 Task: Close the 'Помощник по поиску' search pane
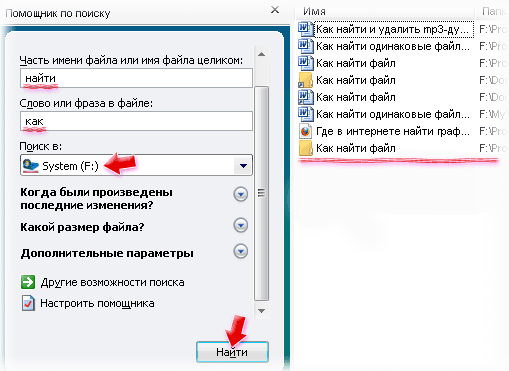pos(275,10)
